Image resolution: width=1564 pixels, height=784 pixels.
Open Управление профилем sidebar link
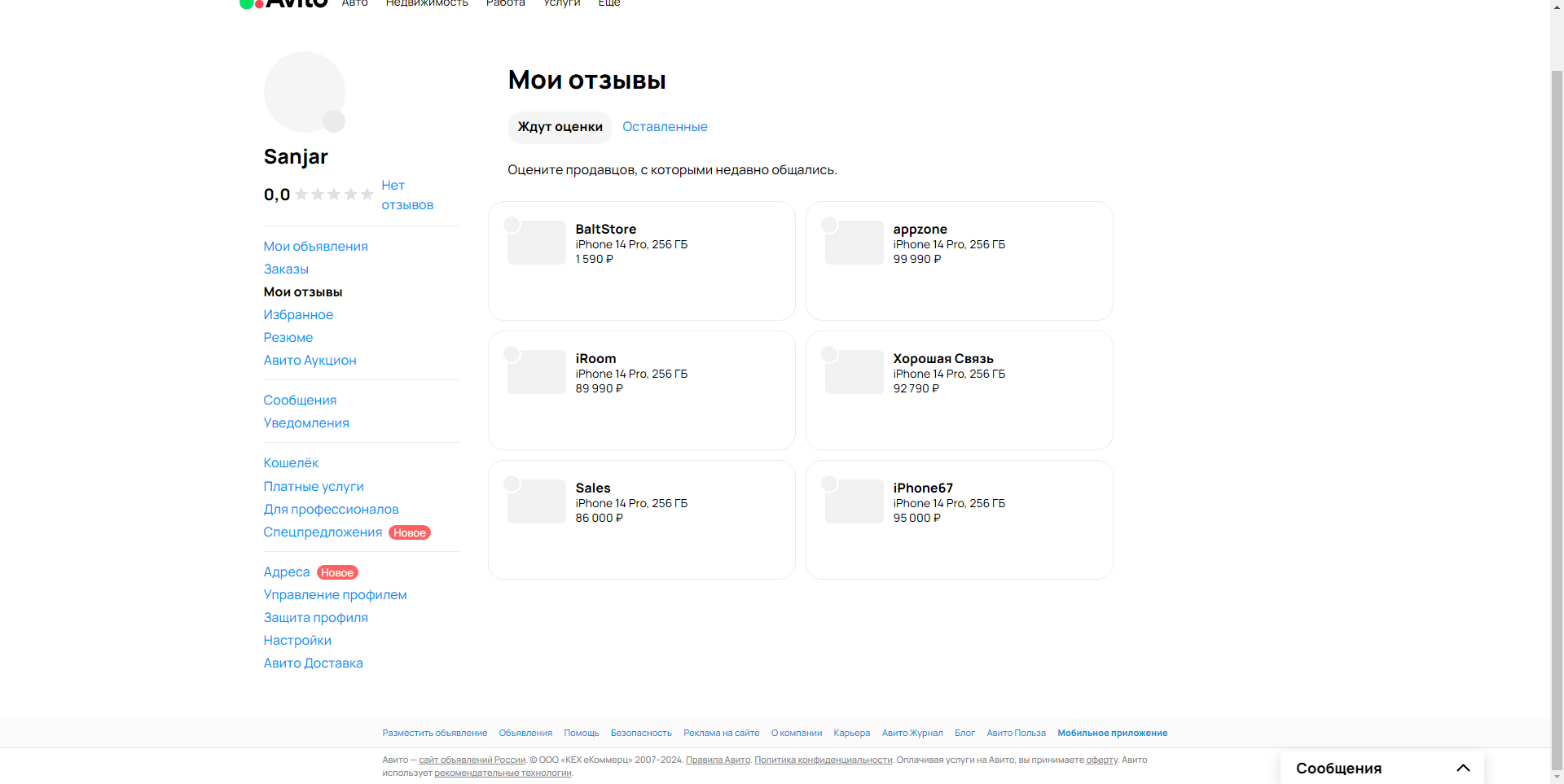tap(335, 594)
